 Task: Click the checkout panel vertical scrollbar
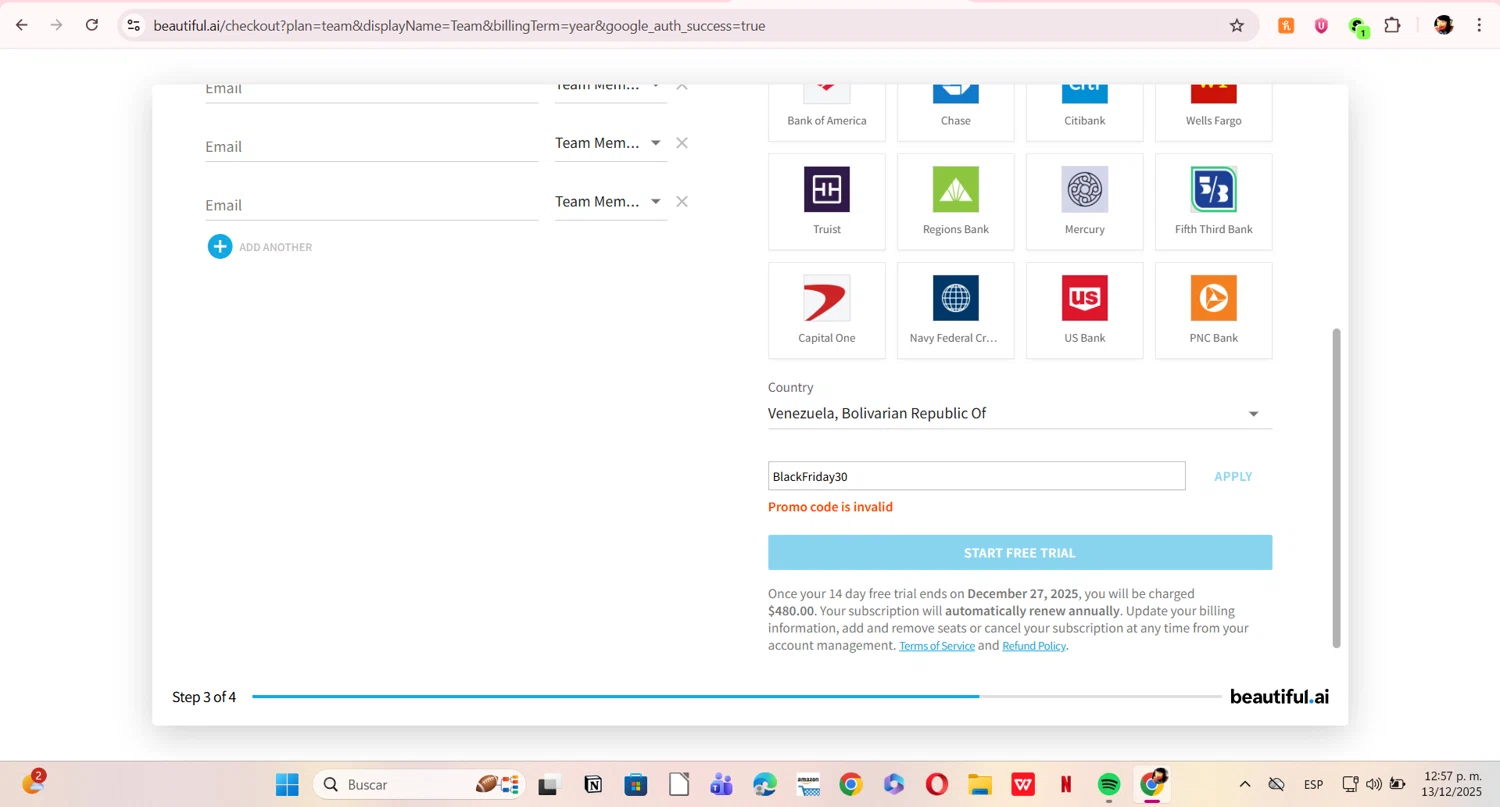tap(1337, 488)
